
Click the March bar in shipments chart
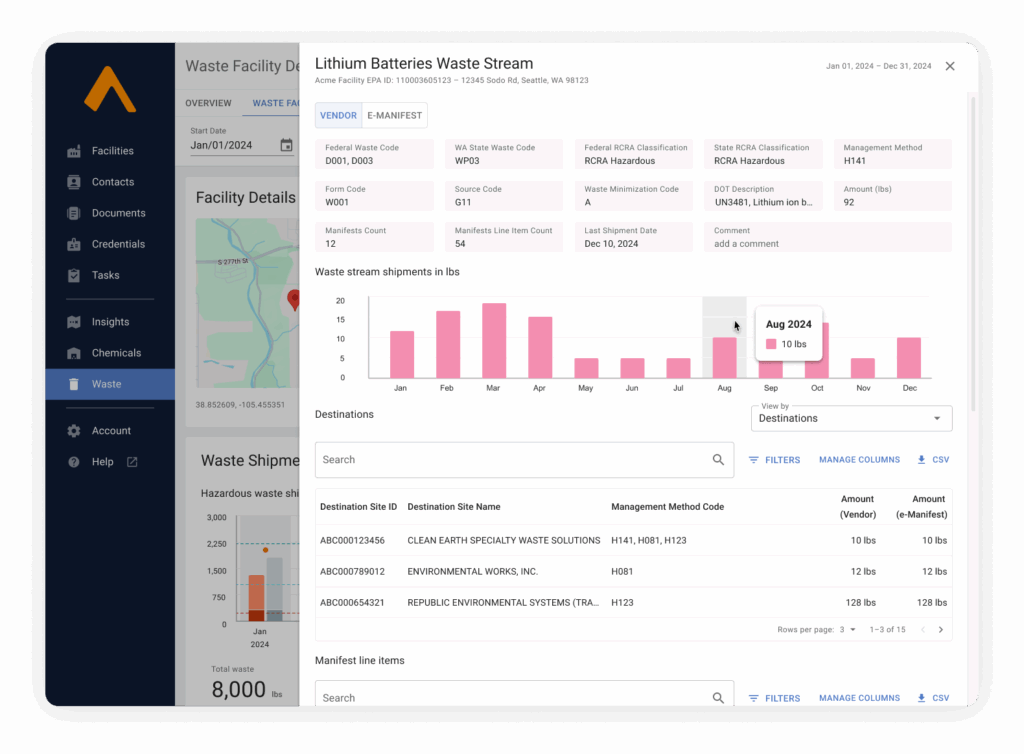click(x=494, y=341)
